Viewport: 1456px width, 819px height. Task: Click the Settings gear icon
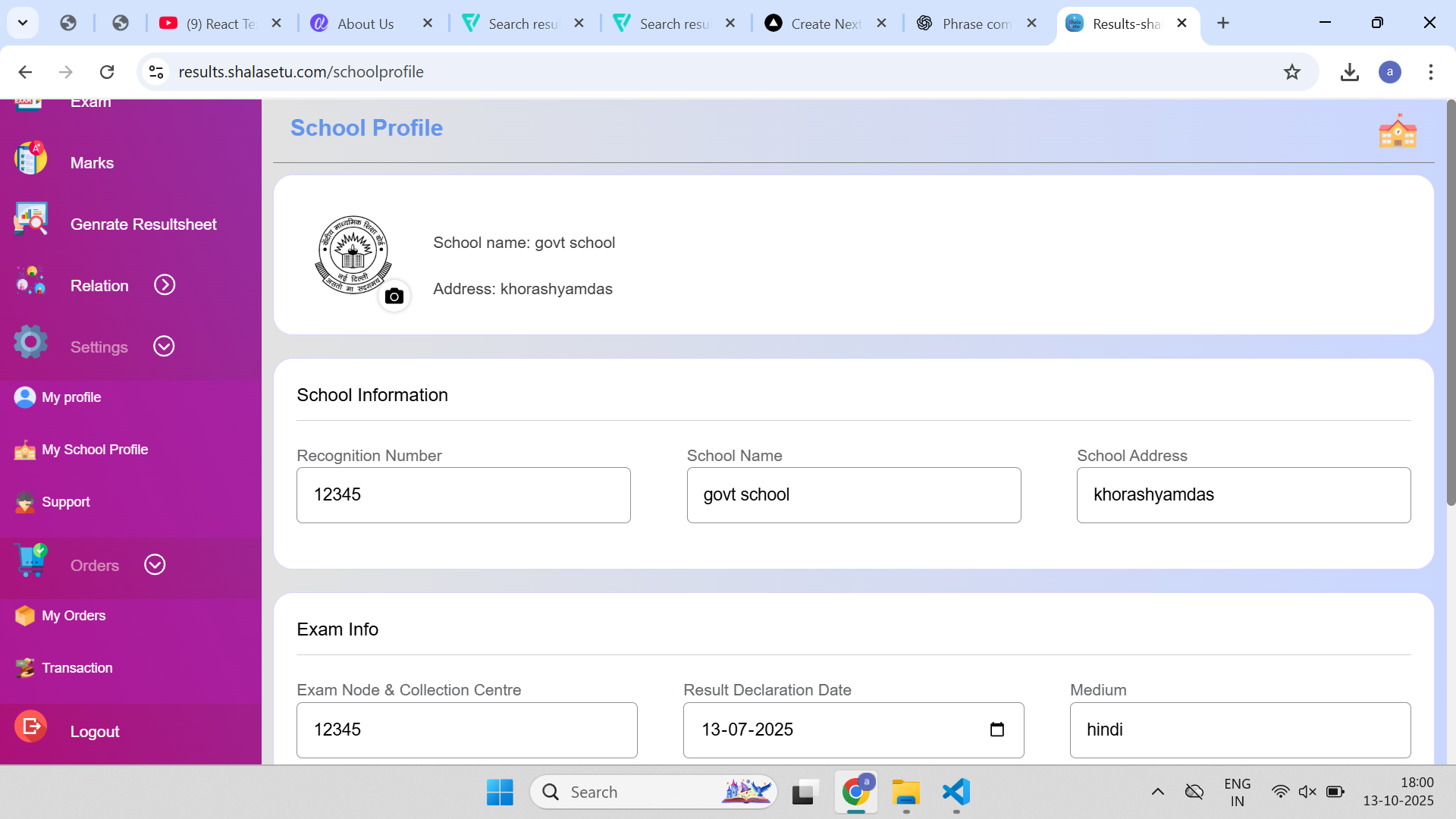[30, 343]
